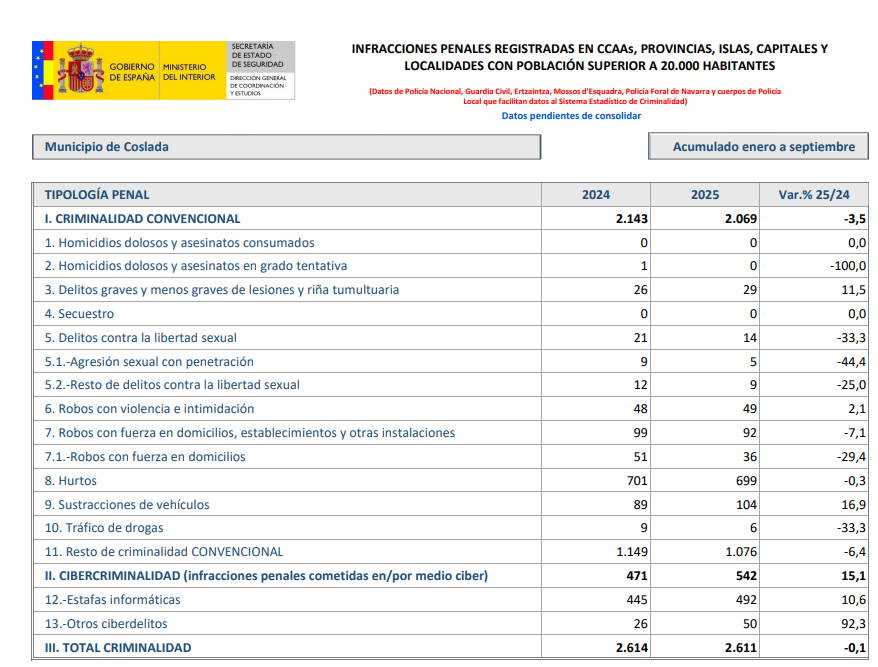The height and width of the screenshot is (667, 878).
Task: Select the Estafas informáticas row label
Action: coord(113,600)
